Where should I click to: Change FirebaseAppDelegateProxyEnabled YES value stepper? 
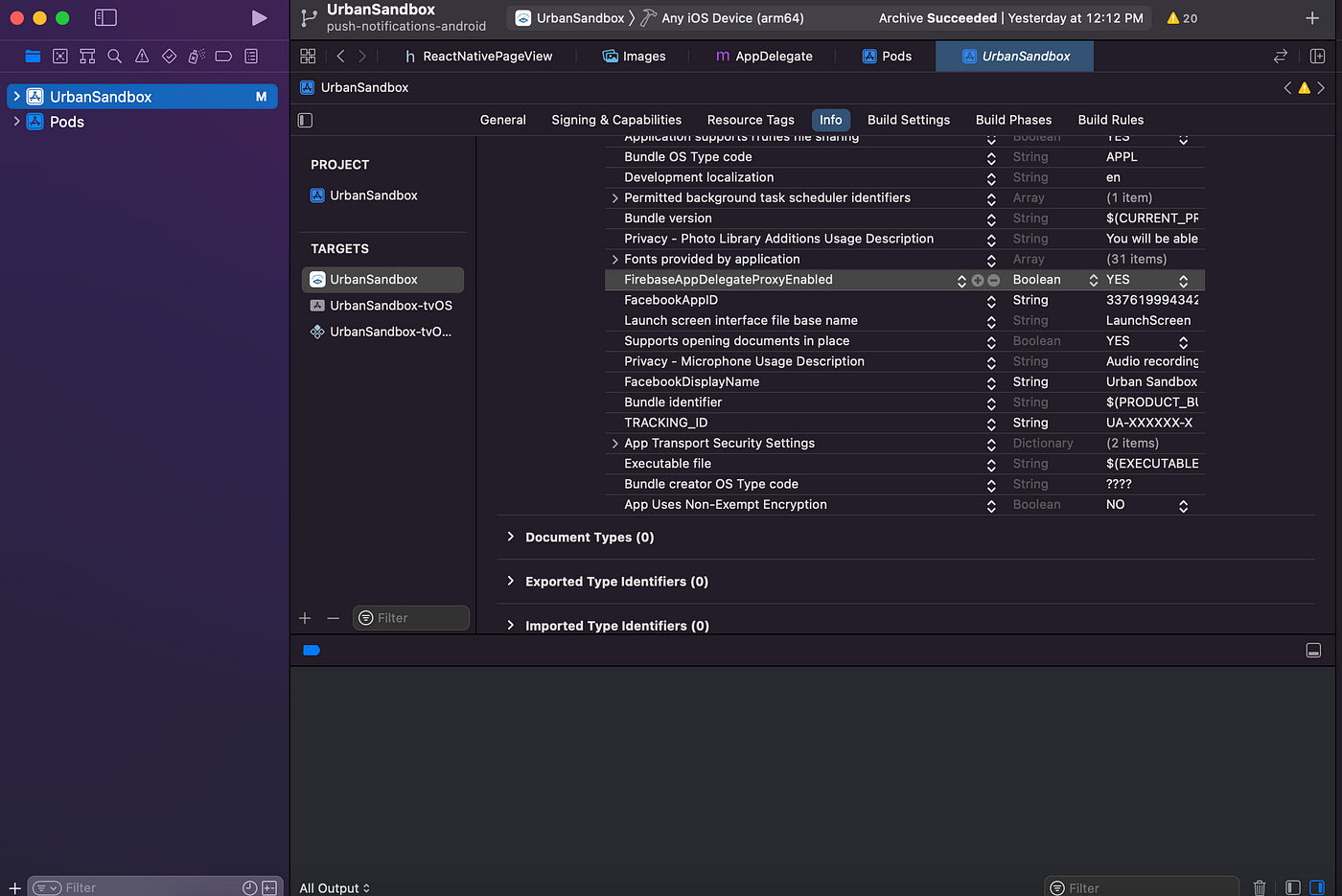[x=1183, y=281]
